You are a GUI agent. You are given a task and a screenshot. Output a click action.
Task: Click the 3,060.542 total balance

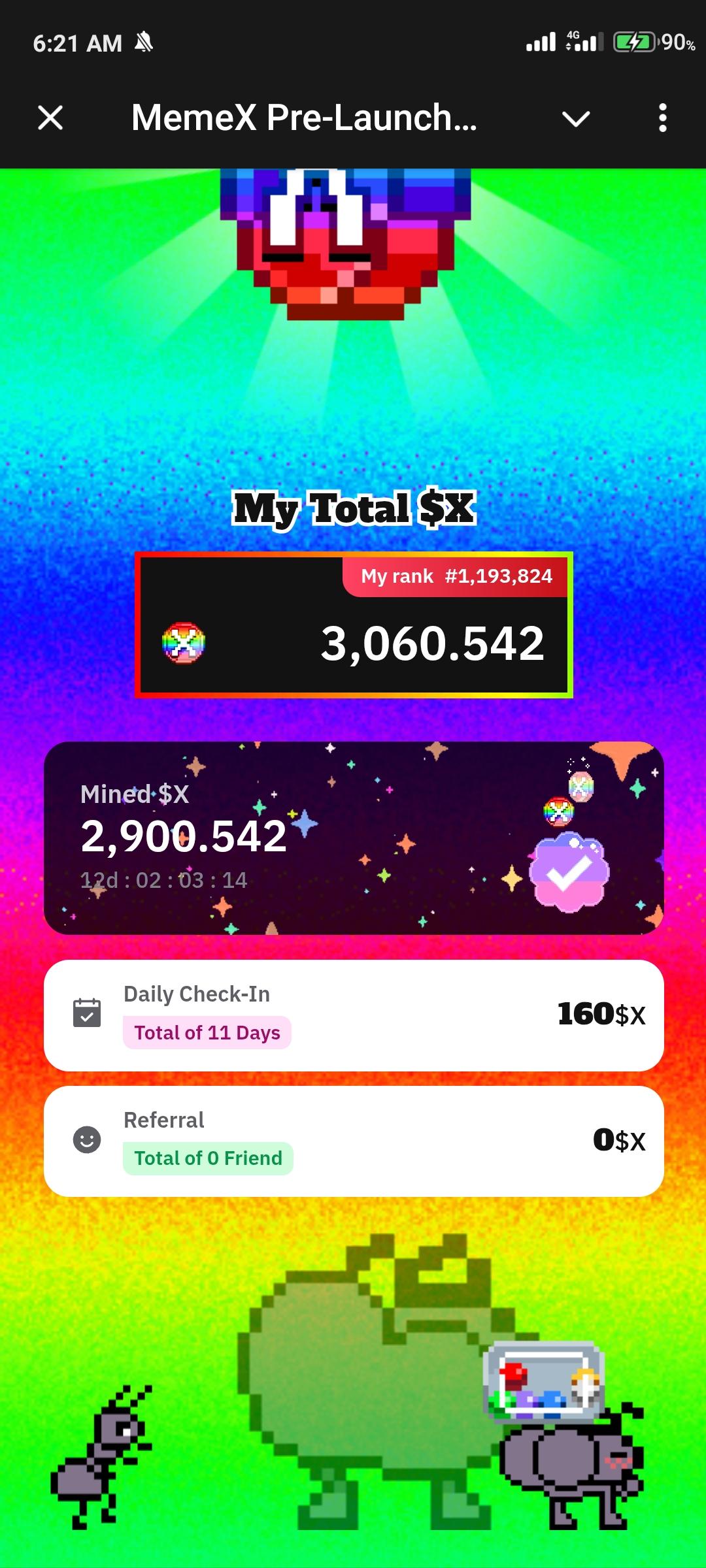(432, 644)
